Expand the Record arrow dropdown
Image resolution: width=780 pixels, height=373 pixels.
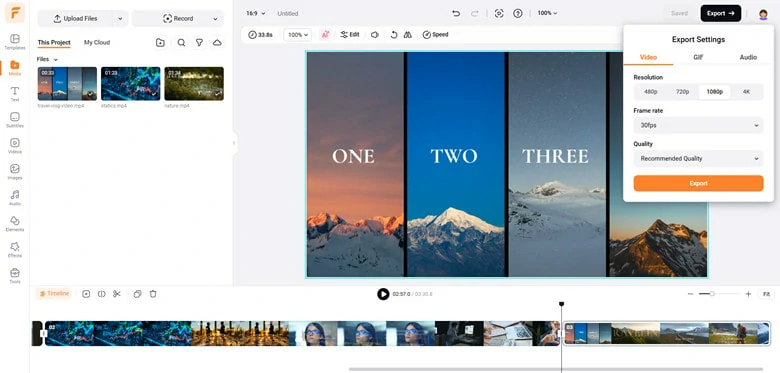click(215, 18)
